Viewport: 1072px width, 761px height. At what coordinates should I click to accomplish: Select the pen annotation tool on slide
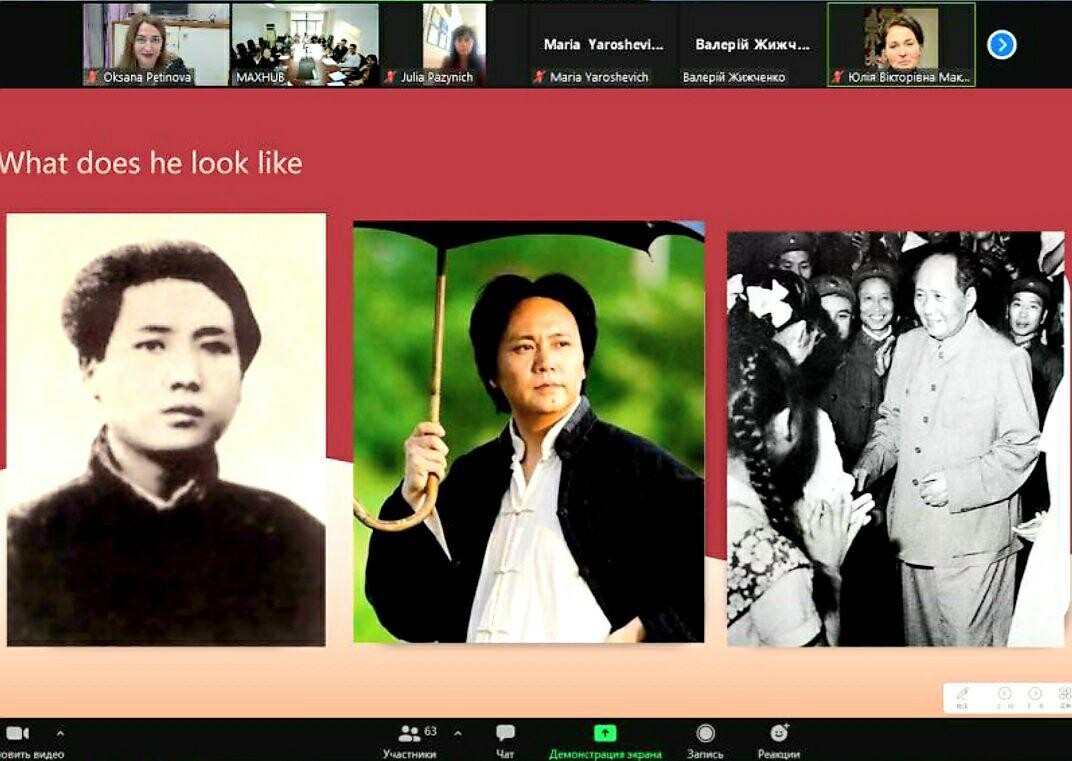962,694
